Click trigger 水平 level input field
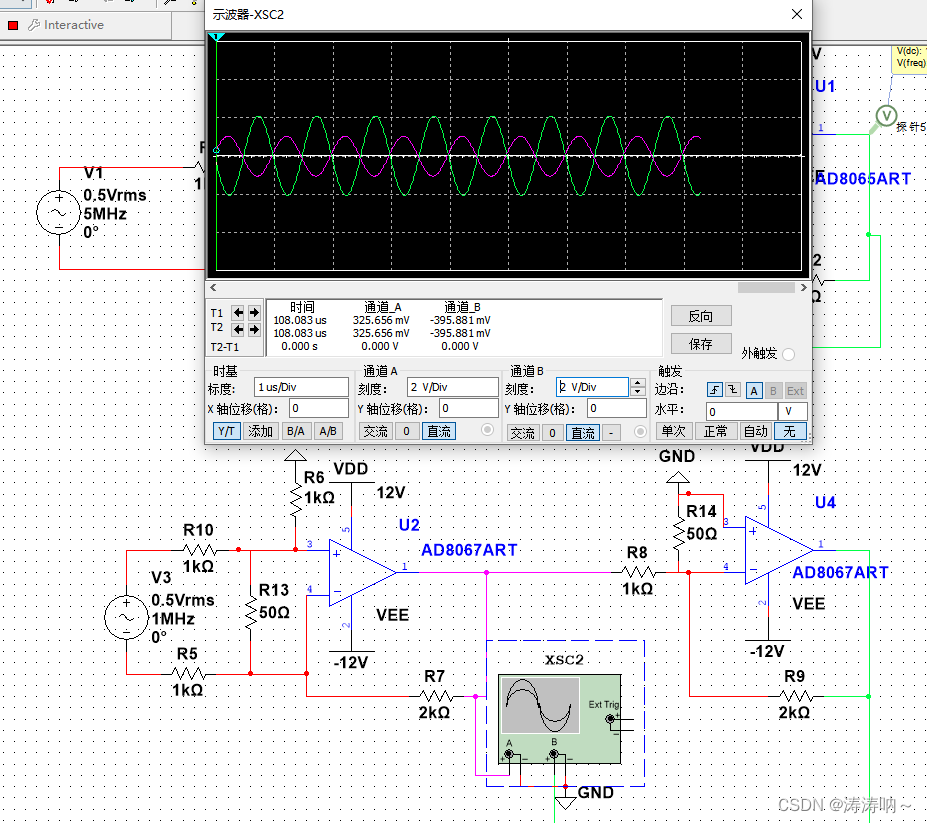 (x=741, y=411)
